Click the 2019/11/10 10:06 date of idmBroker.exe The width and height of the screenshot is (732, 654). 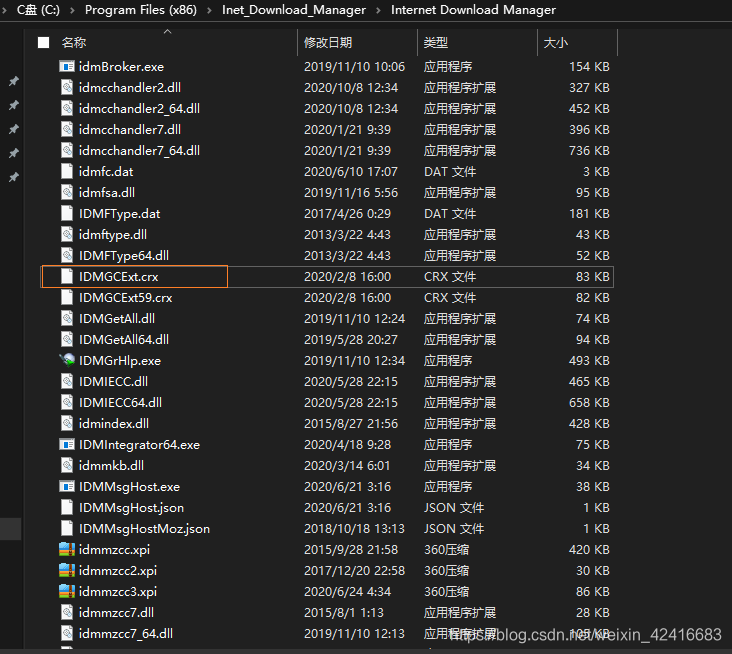click(354, 67)
